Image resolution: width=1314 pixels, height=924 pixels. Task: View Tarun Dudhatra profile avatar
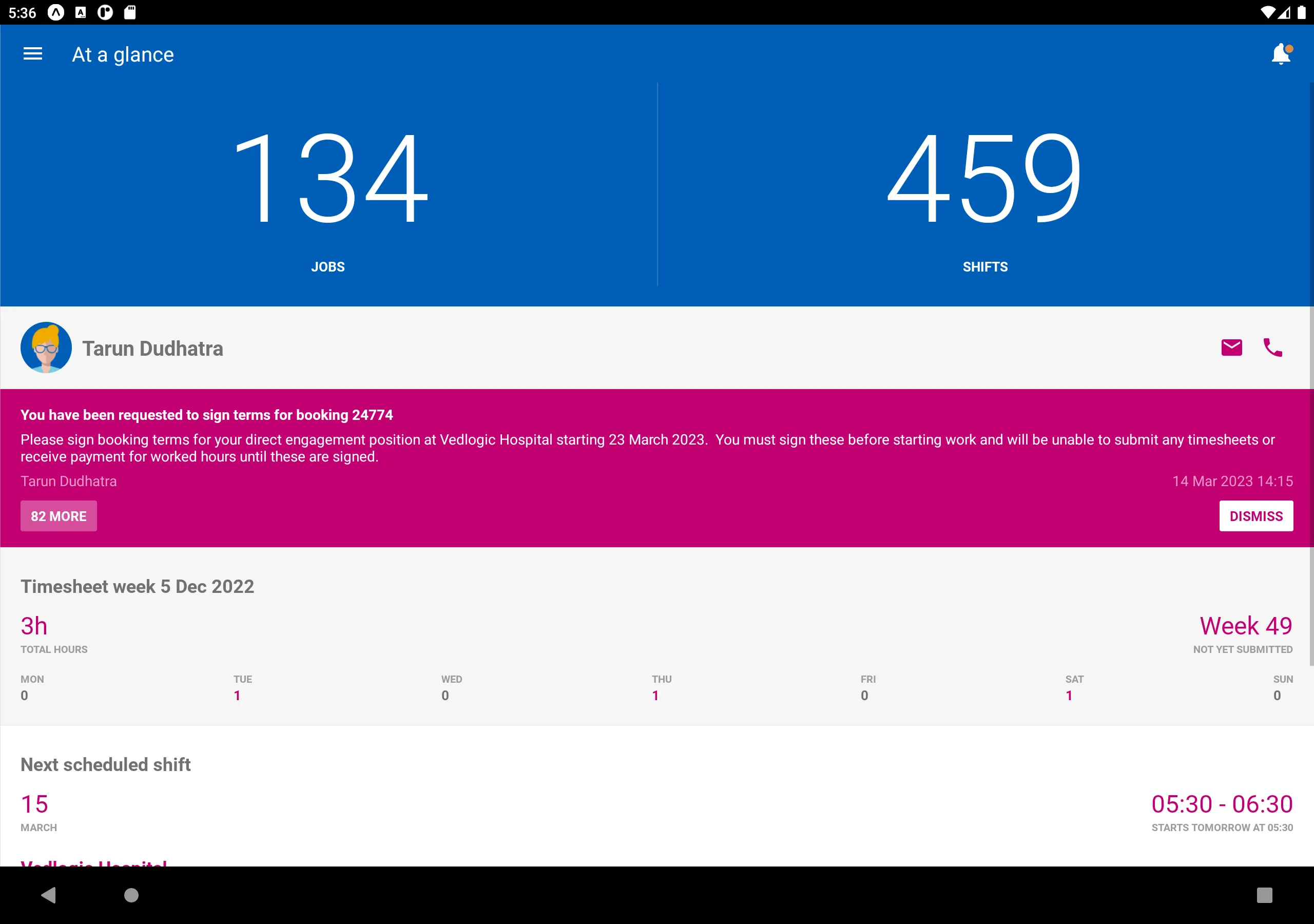[x=45, y=347]
